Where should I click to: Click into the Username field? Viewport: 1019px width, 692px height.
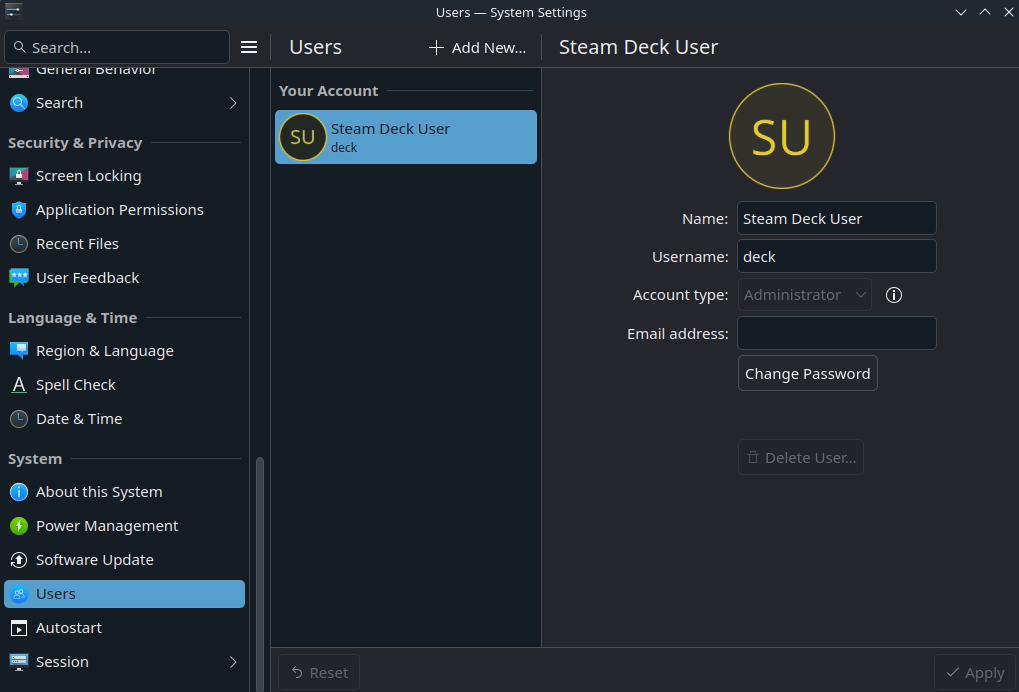coord(836,256)
